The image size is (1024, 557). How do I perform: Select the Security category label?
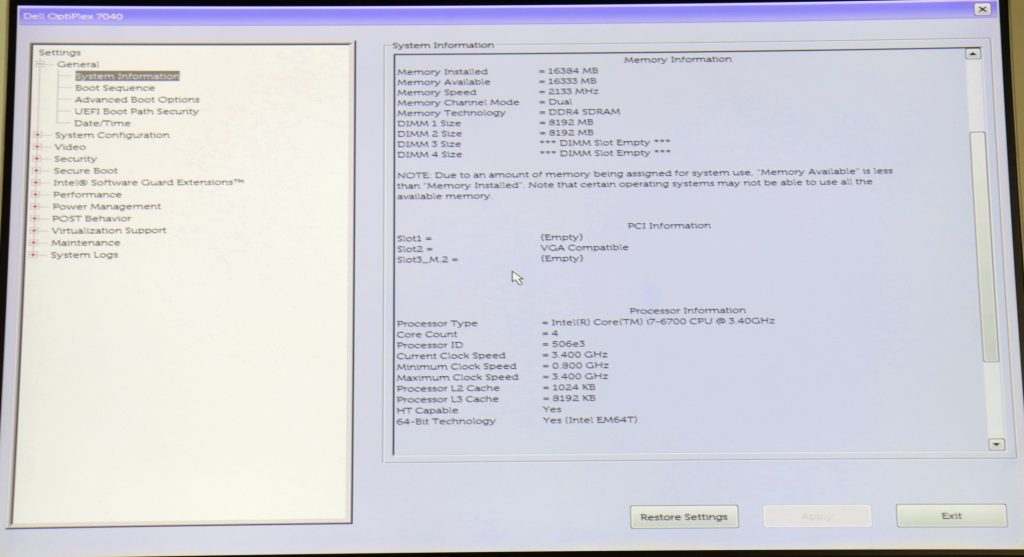(75, 159)
